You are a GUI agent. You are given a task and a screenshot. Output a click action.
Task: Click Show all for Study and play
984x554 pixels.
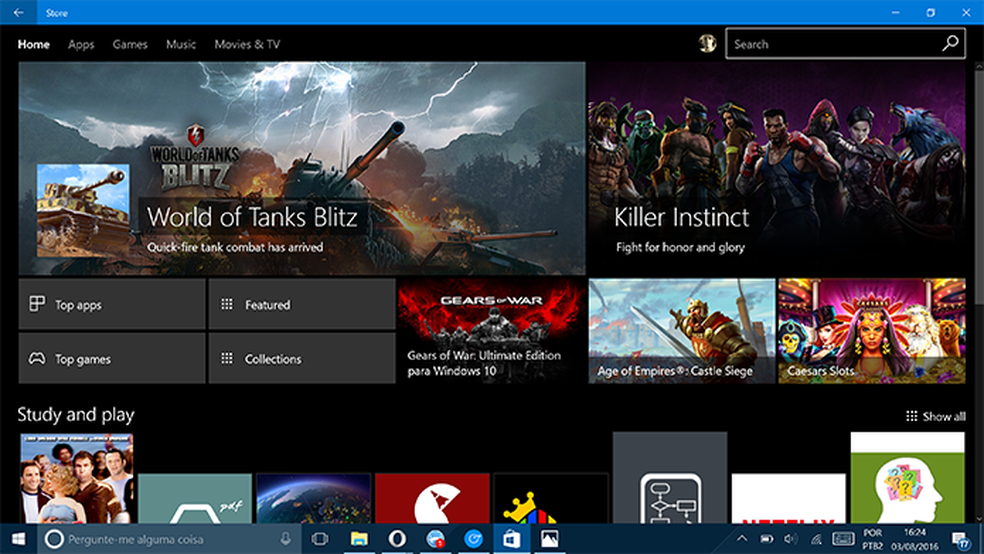coord(936,416)
